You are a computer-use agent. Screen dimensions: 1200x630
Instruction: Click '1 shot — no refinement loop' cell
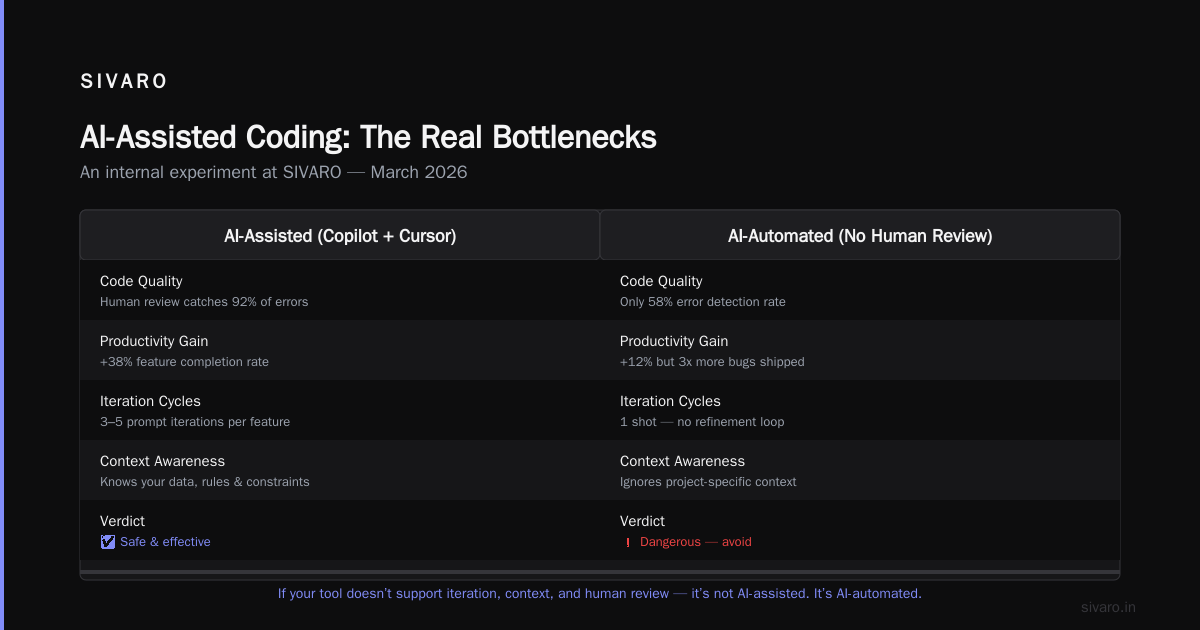pyautogui.click(x=860, y=410)
